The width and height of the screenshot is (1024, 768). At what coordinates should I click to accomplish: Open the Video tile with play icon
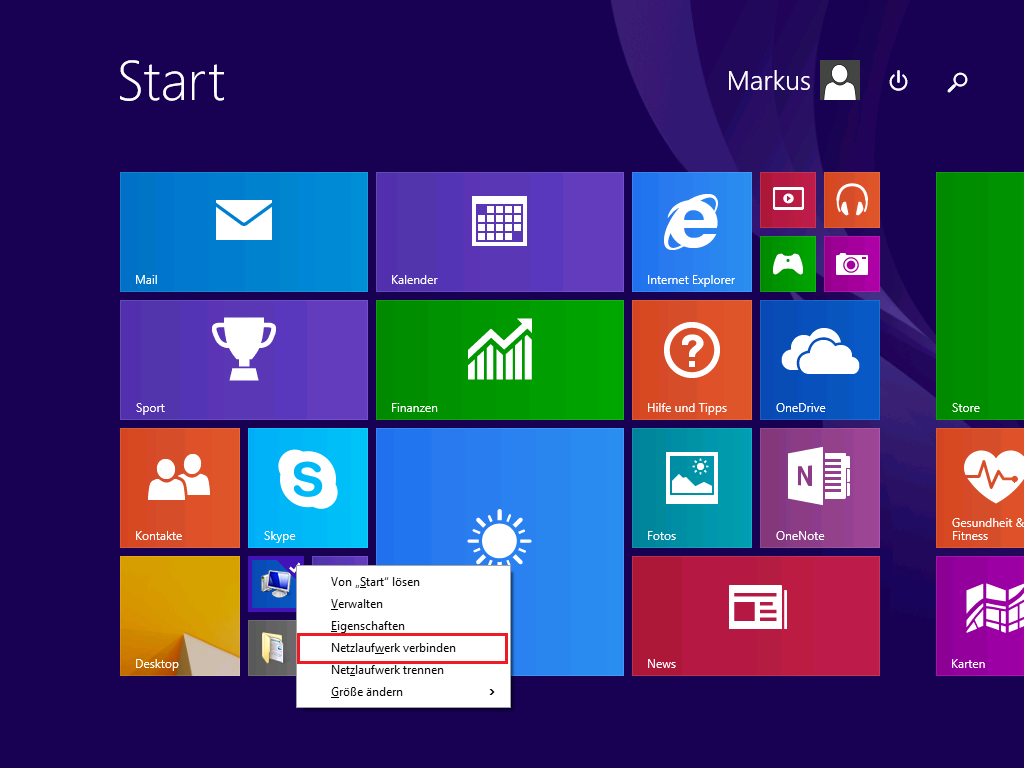(x=788, y=200)
